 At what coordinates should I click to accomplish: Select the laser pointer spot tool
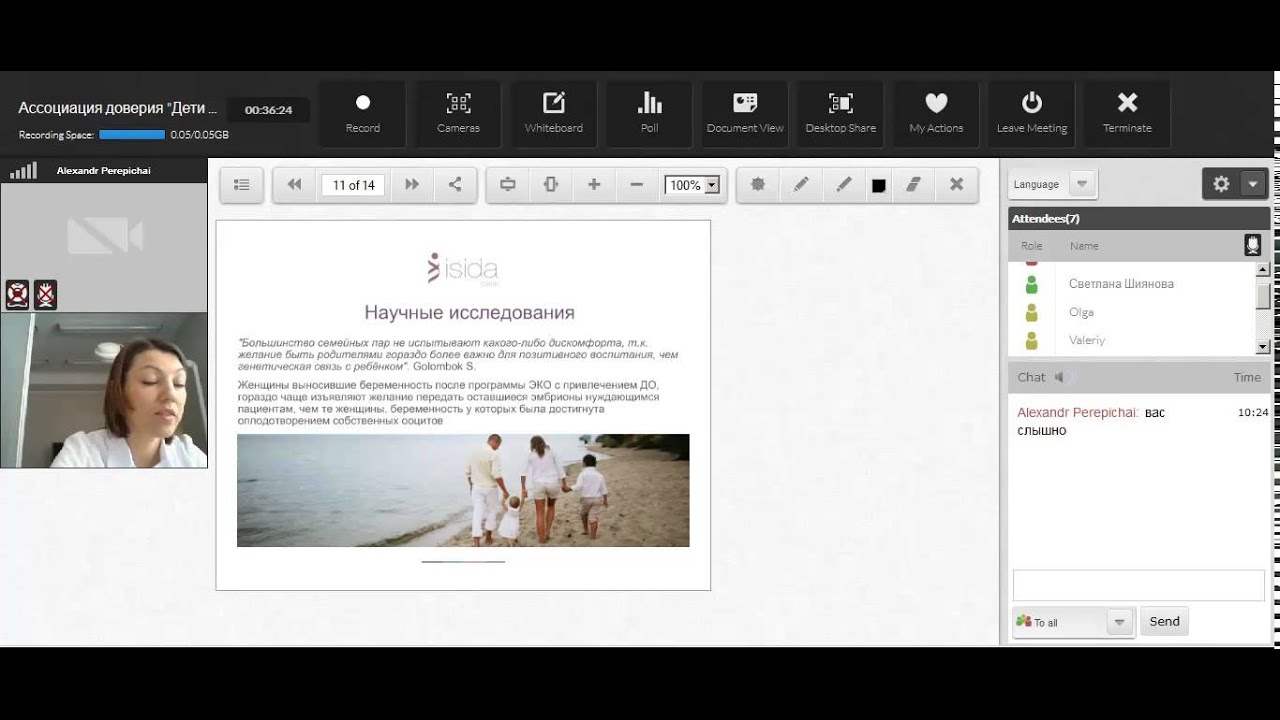pyautogui.click(x=758, y=184)
